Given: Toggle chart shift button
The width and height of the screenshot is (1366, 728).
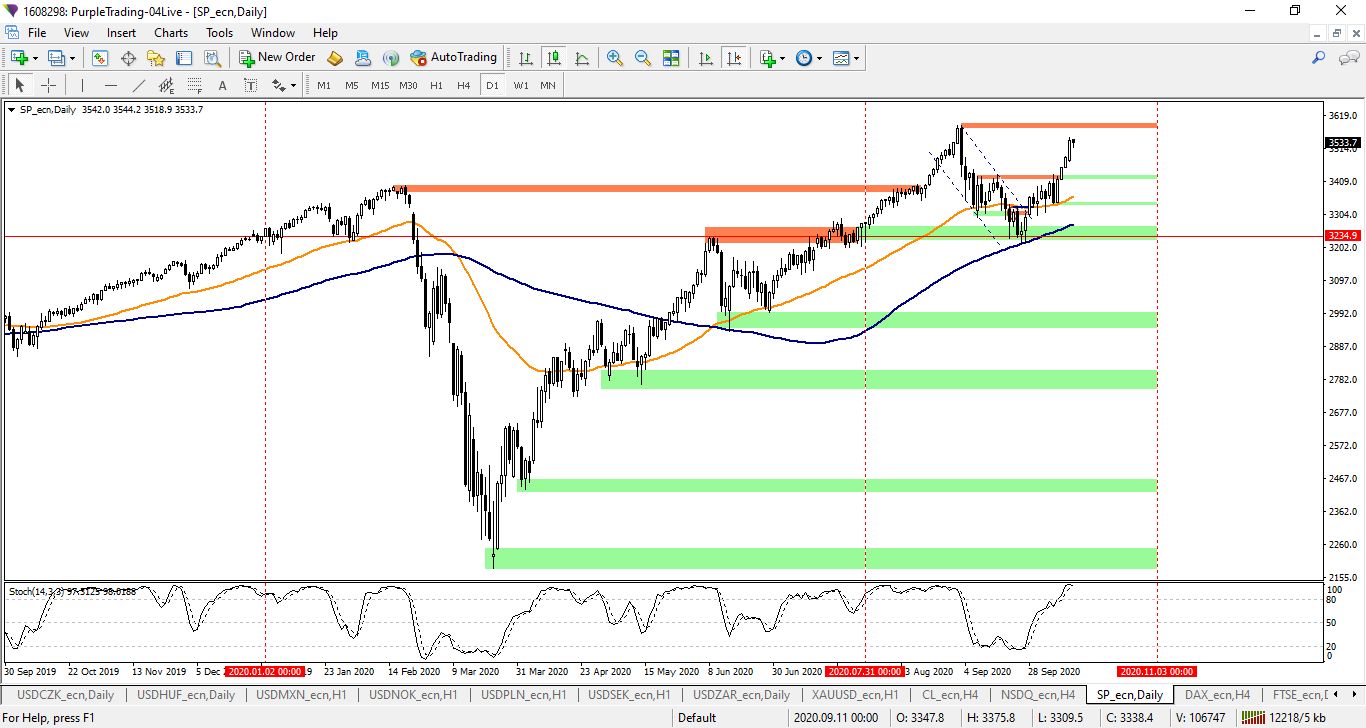Looking at the screenshot, I should [x=734, y=58].
